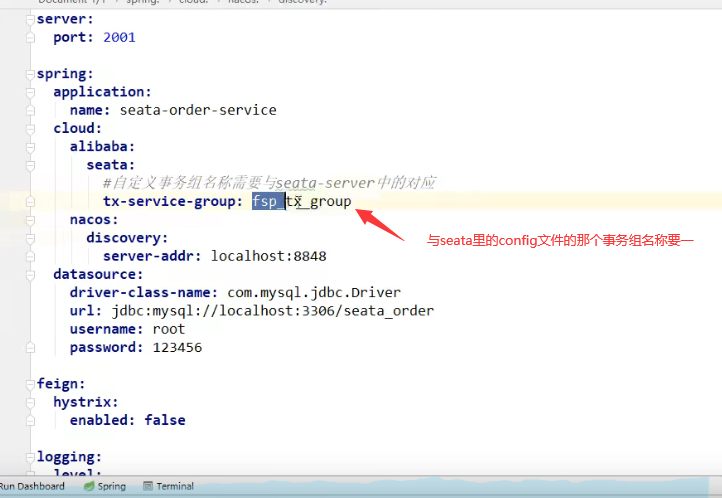
Task: Open the Terminal tool window tab
Action: pos(169,486)
